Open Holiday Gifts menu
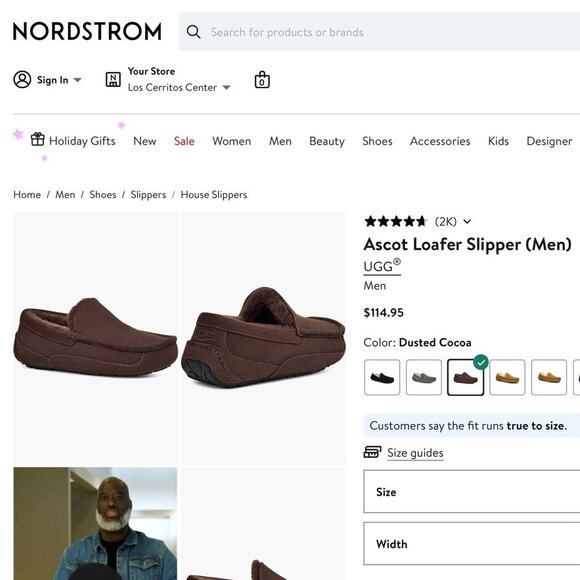This screenshot has width=580, height=580. click(82, 141)
